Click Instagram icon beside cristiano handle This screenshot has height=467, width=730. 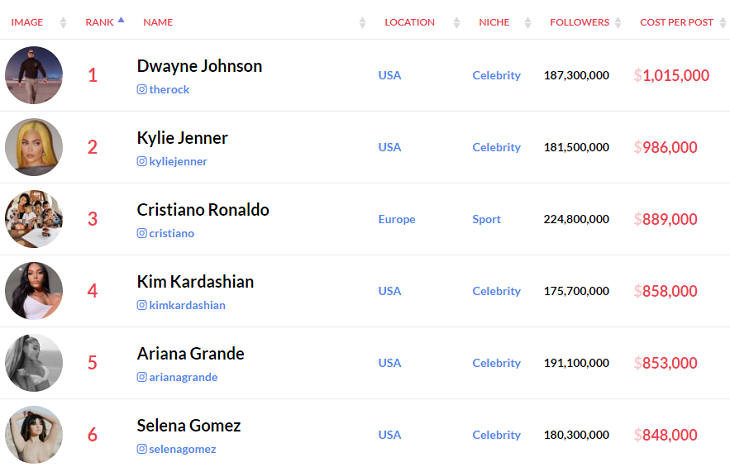(x=142, y=234)
